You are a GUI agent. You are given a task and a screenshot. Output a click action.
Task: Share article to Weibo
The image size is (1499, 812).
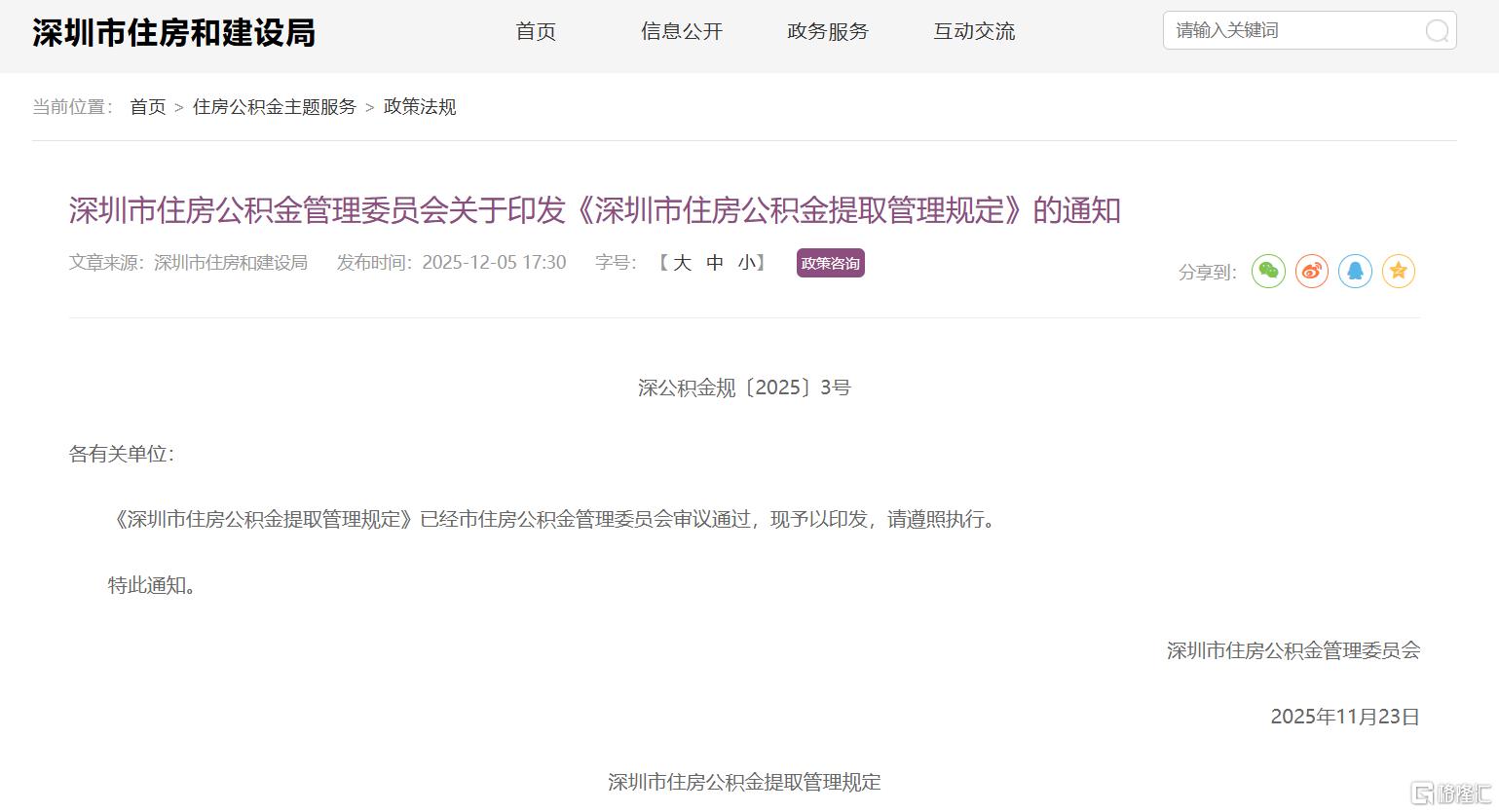[1312, 272]
